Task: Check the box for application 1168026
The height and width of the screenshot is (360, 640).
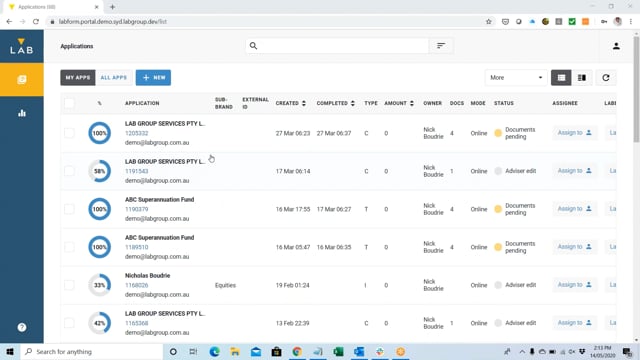Action: 69,285
